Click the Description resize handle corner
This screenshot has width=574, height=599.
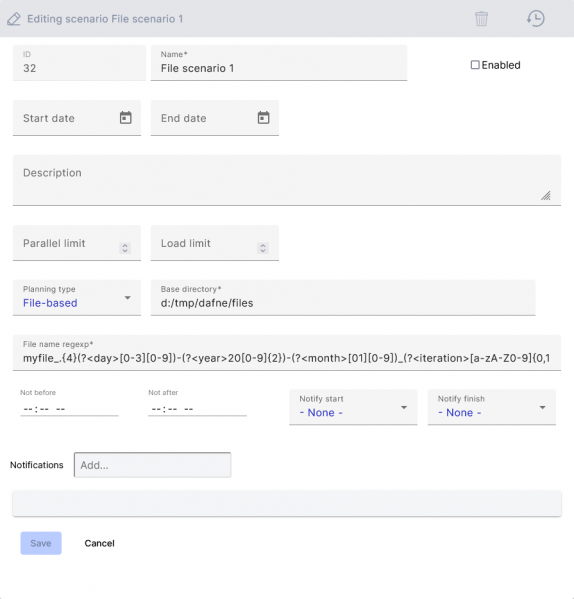546,196
